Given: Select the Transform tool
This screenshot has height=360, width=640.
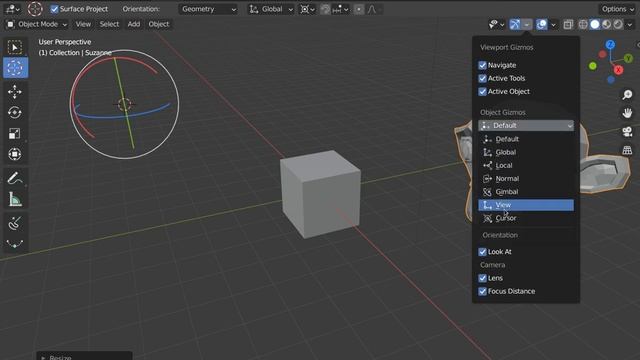Looking at the screenshot, I should click(15, 154).
